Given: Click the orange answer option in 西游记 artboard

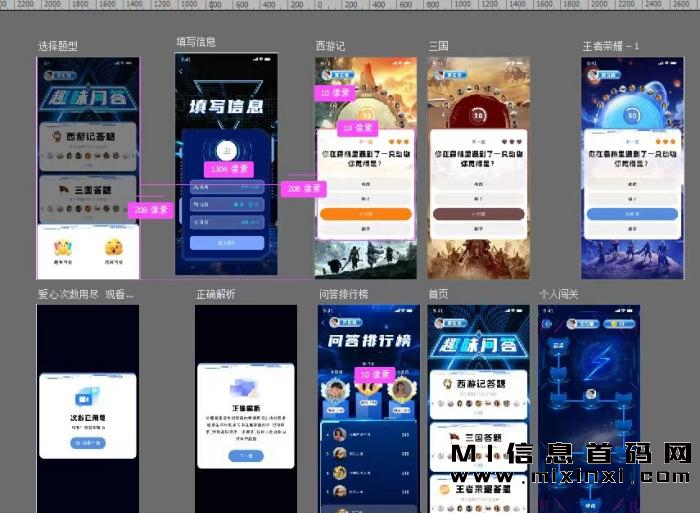Looking at the screenshot, I should (x=366, y=214).
